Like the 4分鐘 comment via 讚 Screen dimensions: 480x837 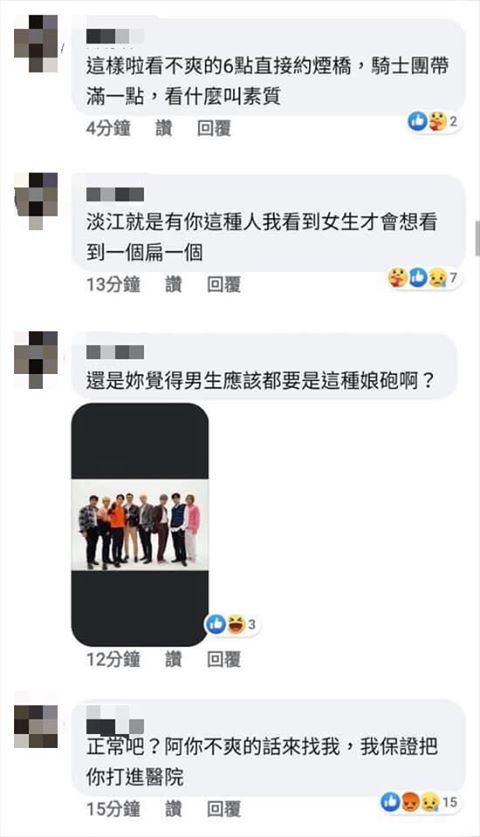point(164,128)
